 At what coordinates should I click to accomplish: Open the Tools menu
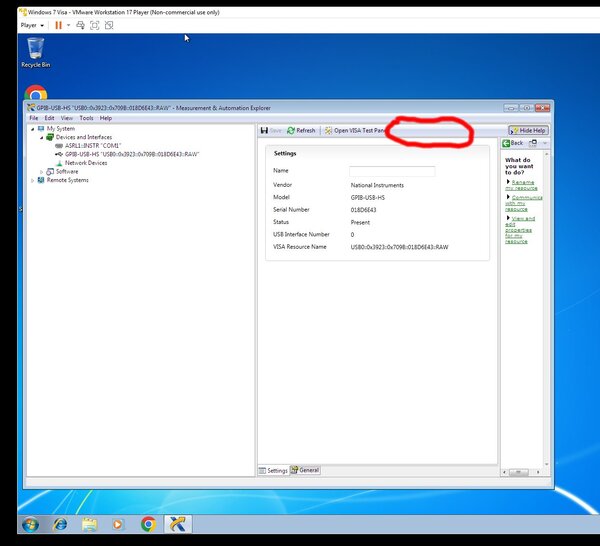(86, 118)
